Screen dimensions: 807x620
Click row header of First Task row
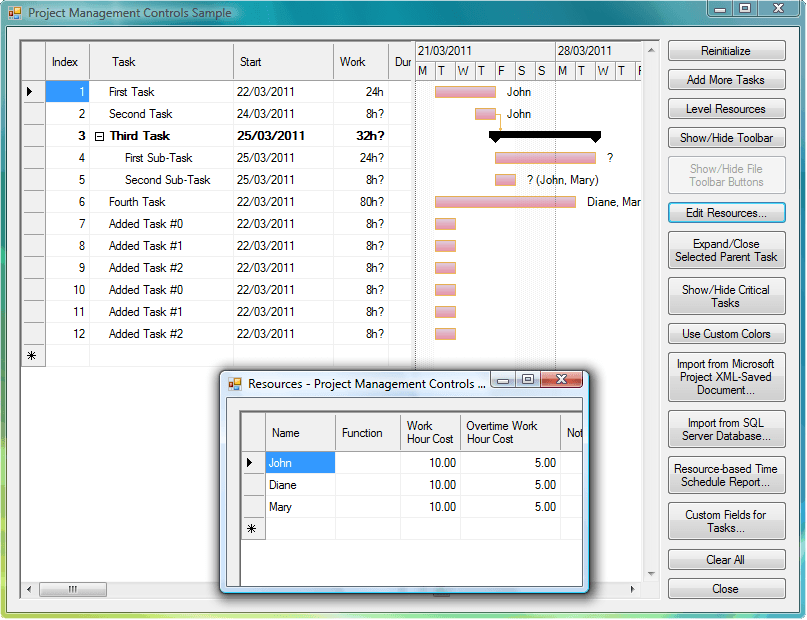coord(33,92)
